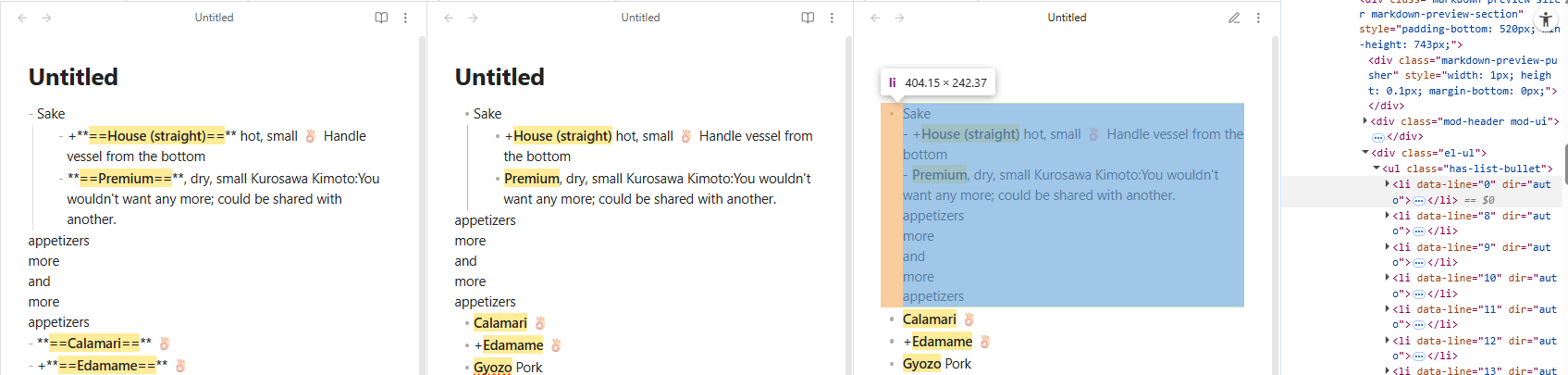Click the edit pencil icon in the third pane
Image resolution: width=1568 pixels, height=375 pixels.
coord(1234,18)
